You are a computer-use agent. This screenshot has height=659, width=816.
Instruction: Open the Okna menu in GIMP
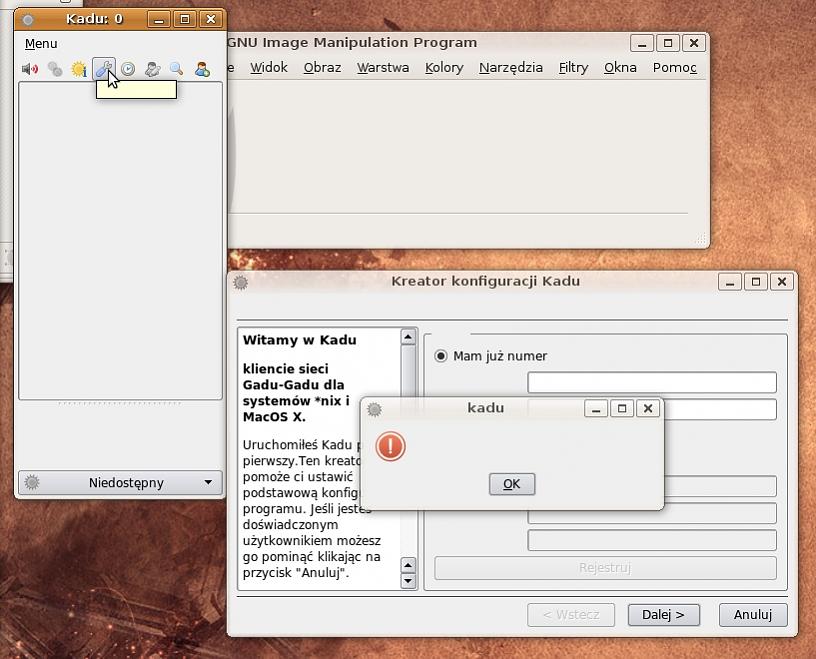pyautogui.click(x=620, y=68)
